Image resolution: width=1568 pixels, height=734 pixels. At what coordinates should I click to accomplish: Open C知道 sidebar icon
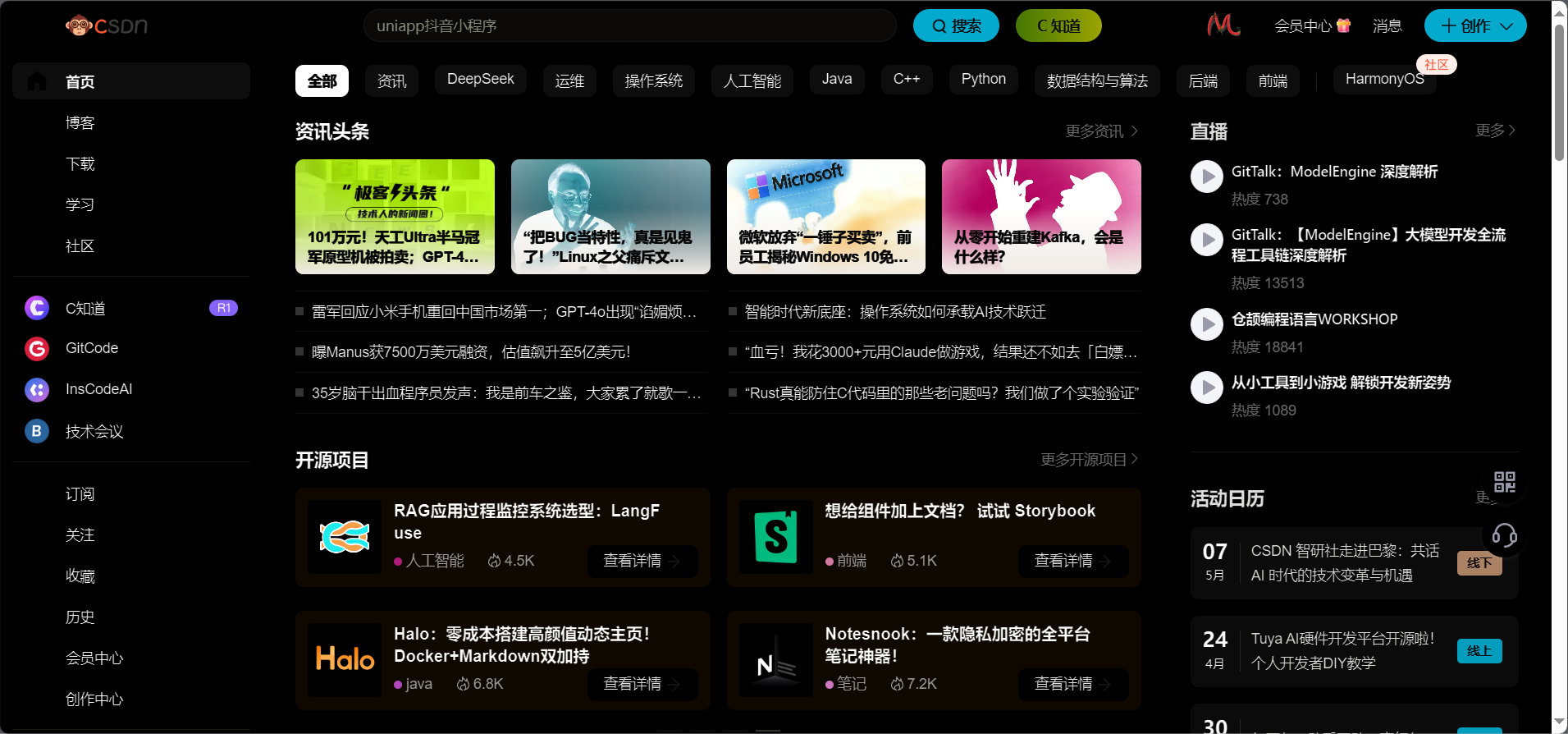37,308
